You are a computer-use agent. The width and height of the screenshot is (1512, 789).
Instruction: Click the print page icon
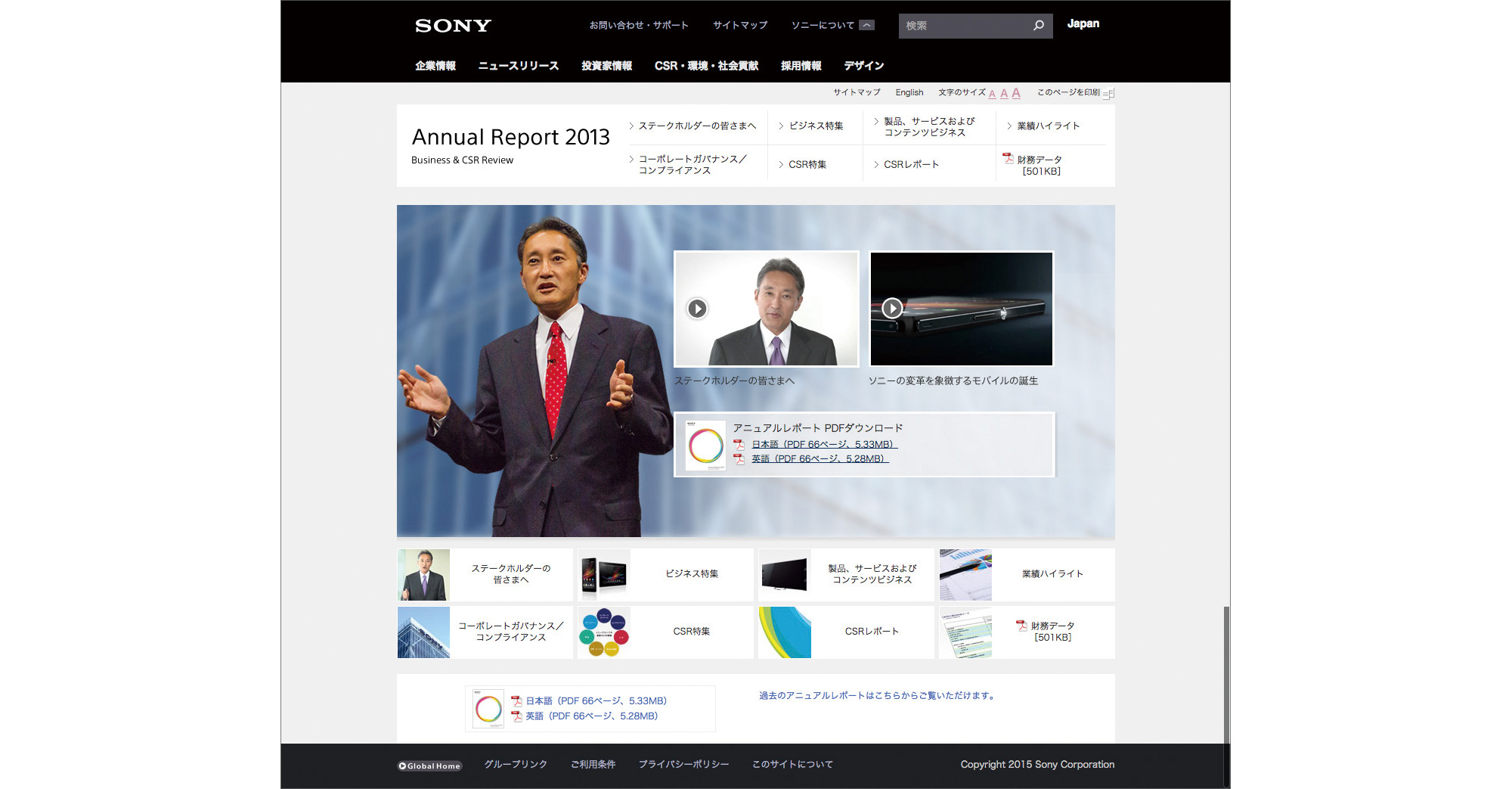pyautogui.click(x=1108, y=93)
